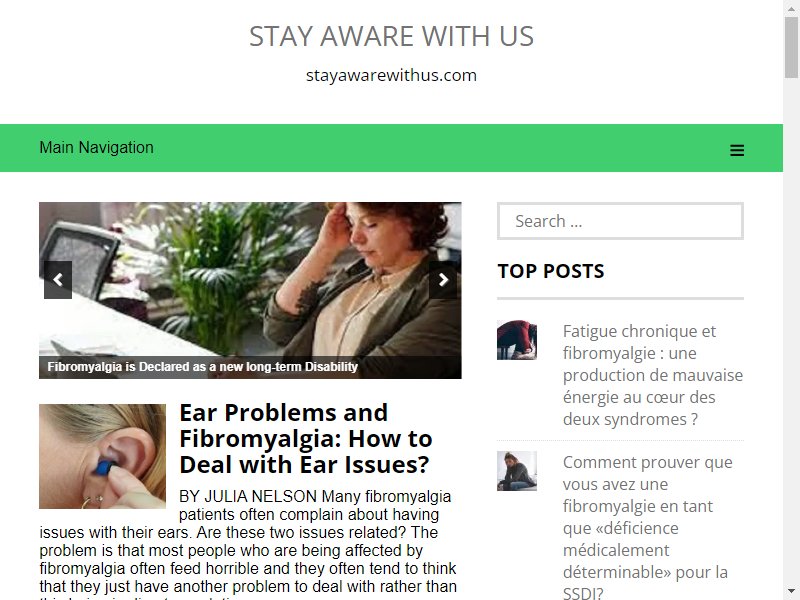Click the thumbnail beside Fatigue chronique post
This screenshot has height=600, width=800.
(517, 340)
